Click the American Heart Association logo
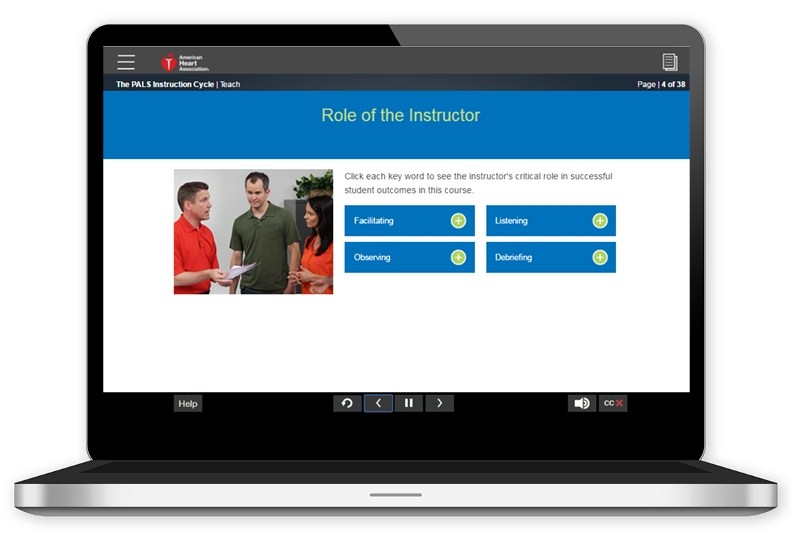The width and height of the screenshot is (792, 540). pos(185,62)
